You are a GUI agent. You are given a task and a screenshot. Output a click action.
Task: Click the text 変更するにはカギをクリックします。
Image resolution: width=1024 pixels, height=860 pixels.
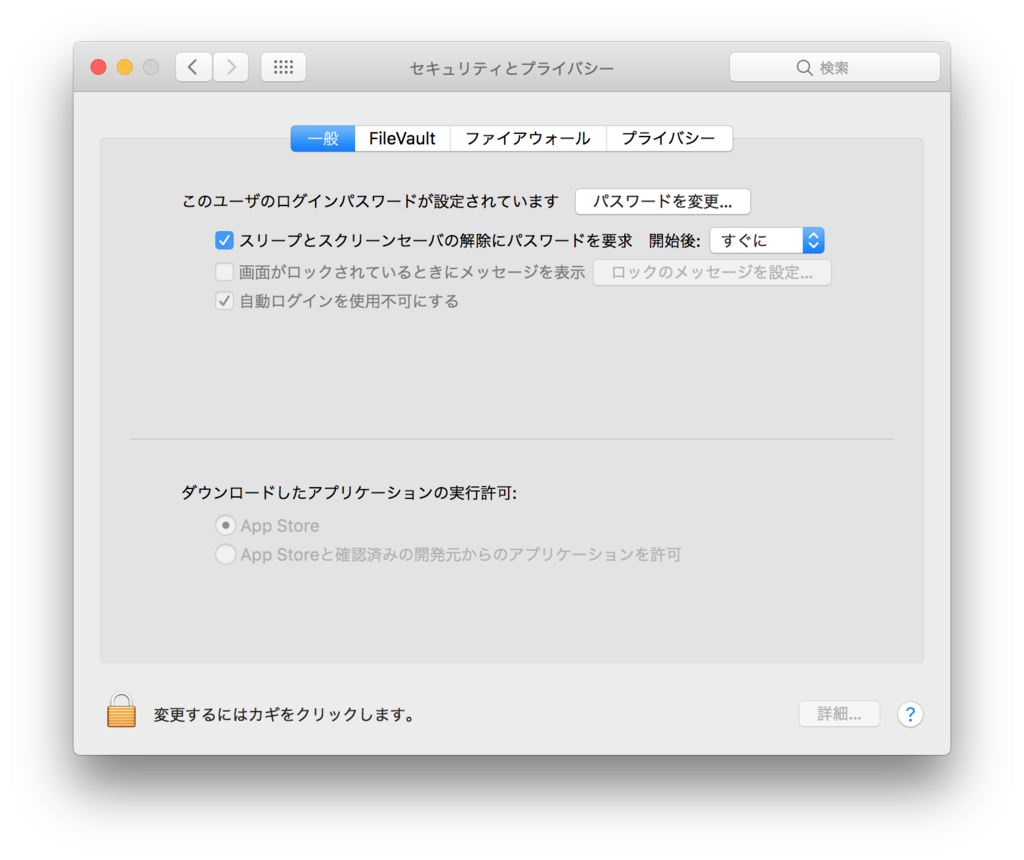(x=285, y=715)
